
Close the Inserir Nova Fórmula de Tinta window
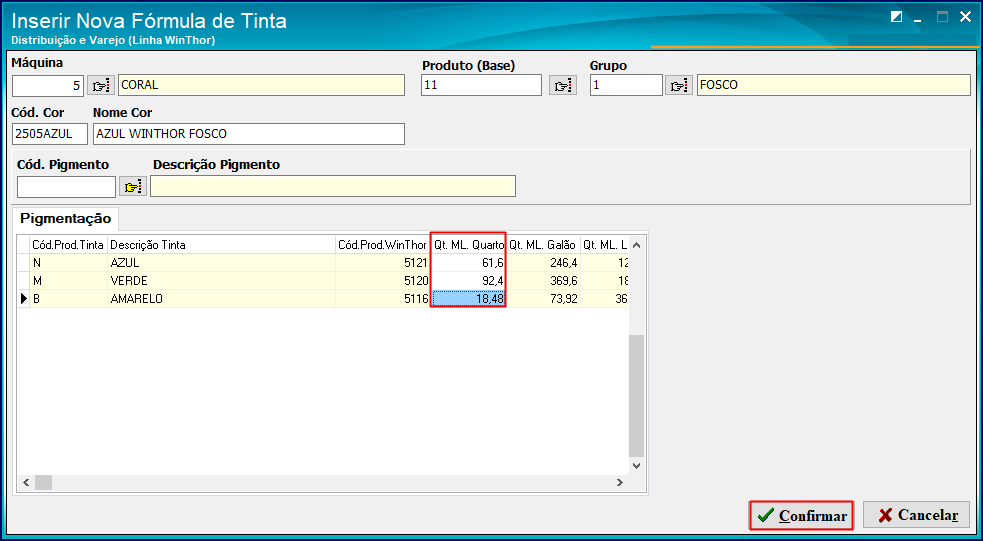click(965, 17)
